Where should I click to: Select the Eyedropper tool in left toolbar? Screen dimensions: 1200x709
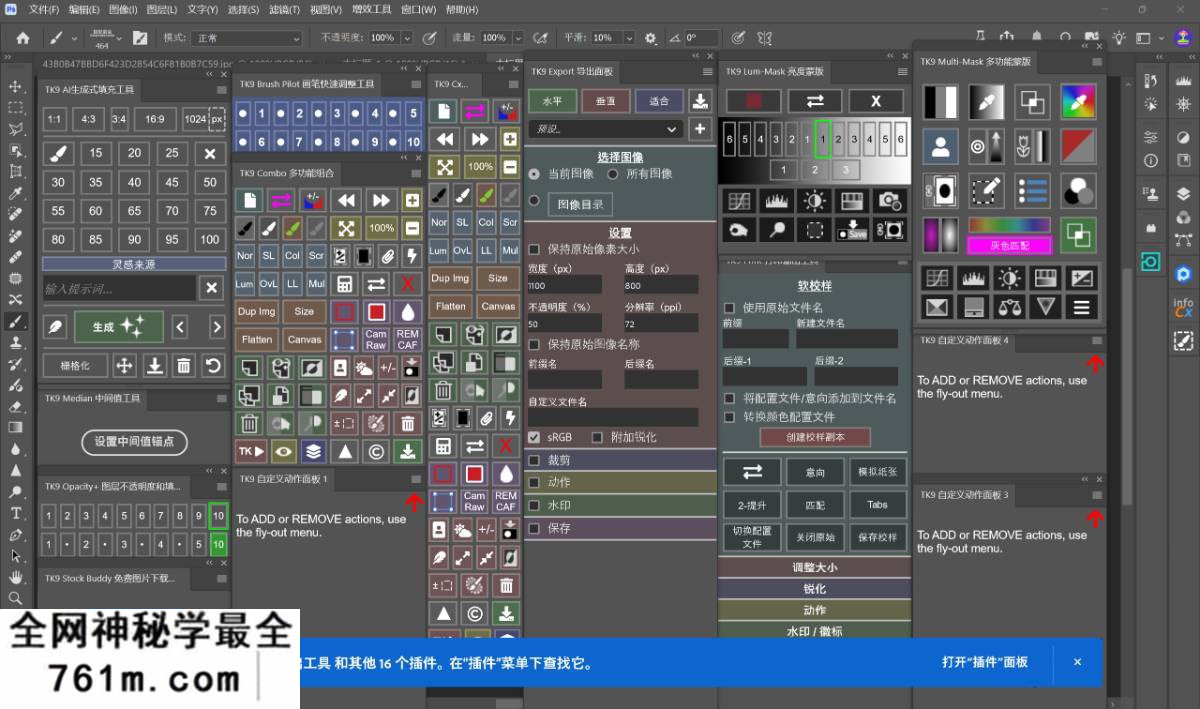(x=15, y=193)
